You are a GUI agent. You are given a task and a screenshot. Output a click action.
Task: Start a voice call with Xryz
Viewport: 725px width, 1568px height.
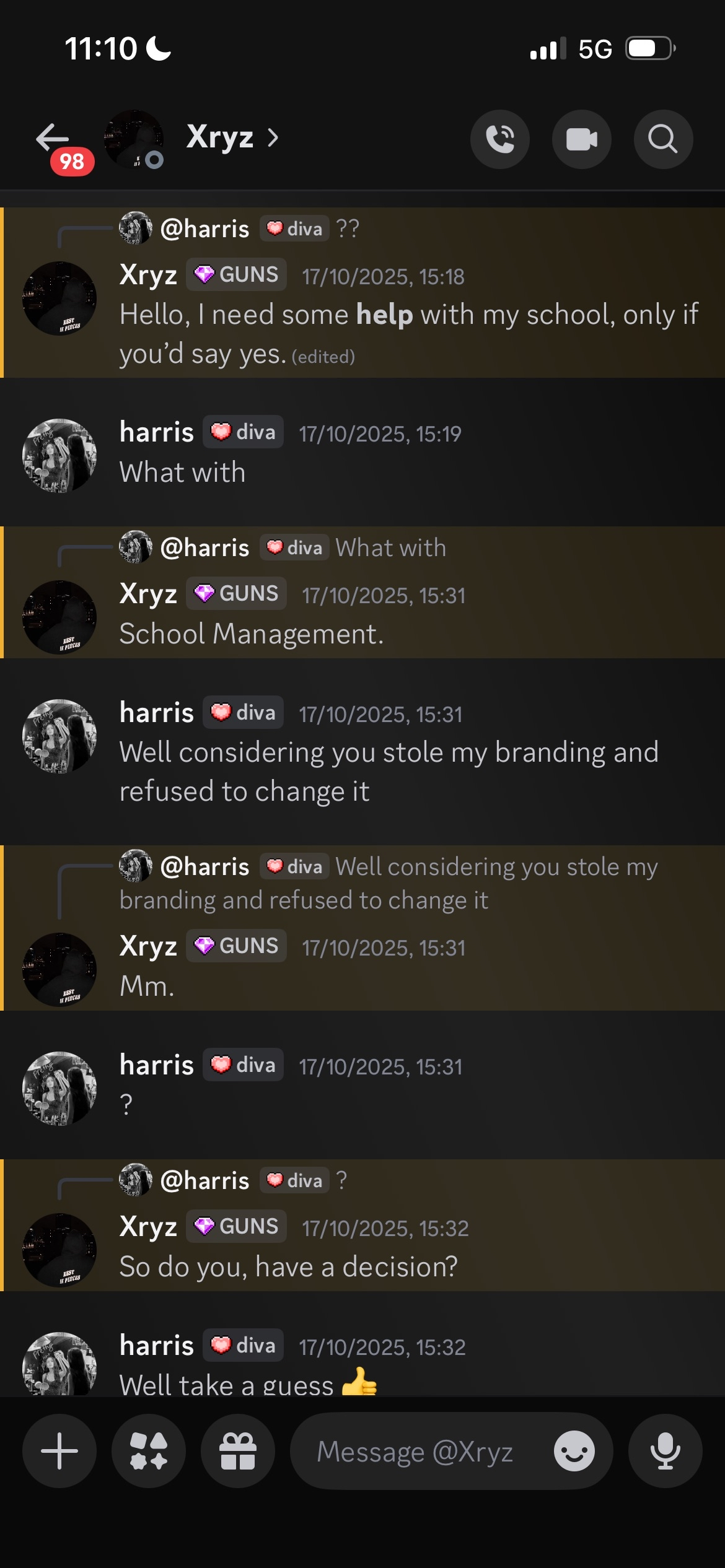499,139
